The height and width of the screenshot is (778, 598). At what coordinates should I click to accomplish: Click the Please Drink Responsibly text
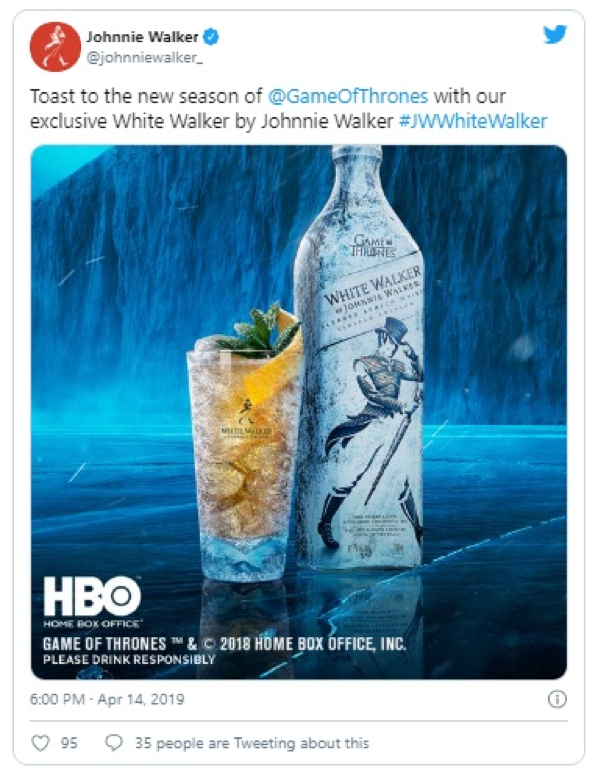tap(129, 659)
